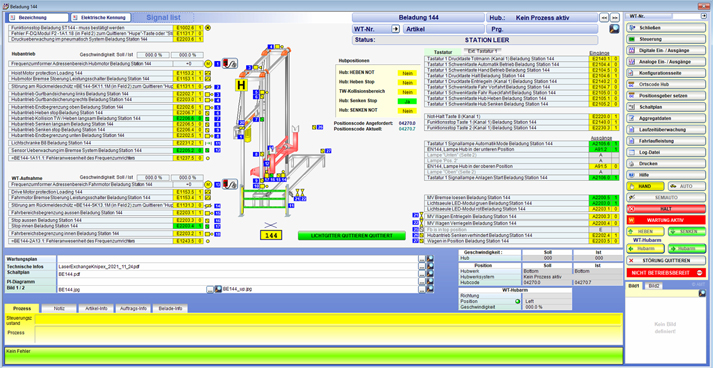Expand the WT-Nr. dropdown at top right

point(704,16)
